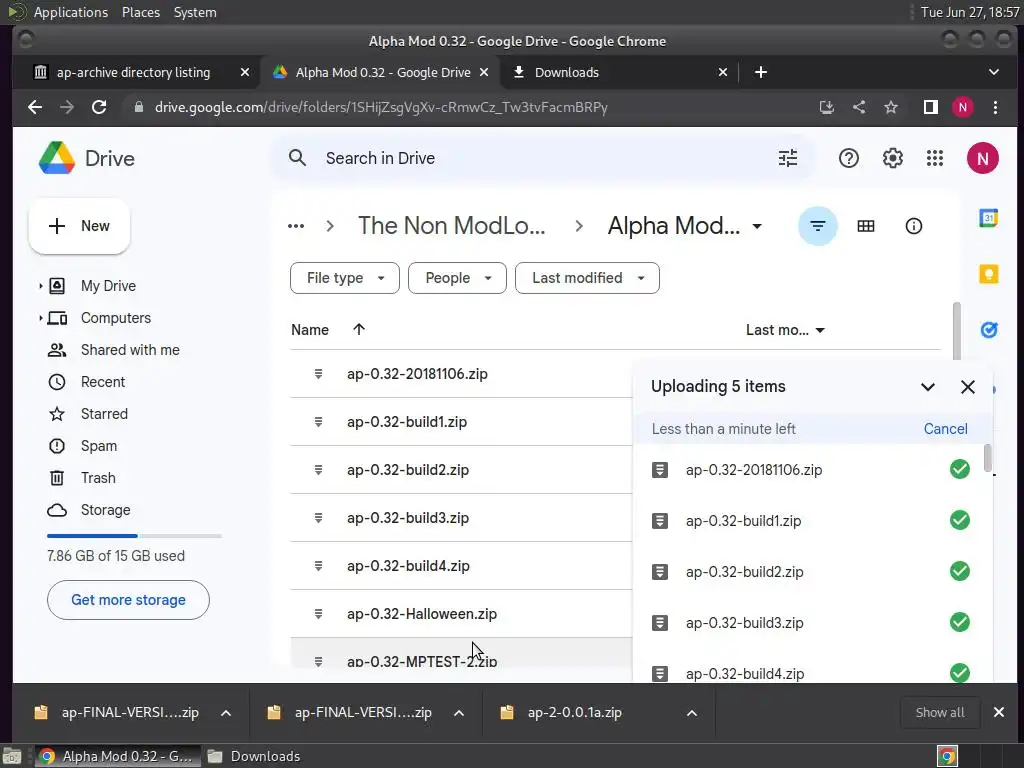
Task: Expand the My Drive tree
Action: pos(40,286)
